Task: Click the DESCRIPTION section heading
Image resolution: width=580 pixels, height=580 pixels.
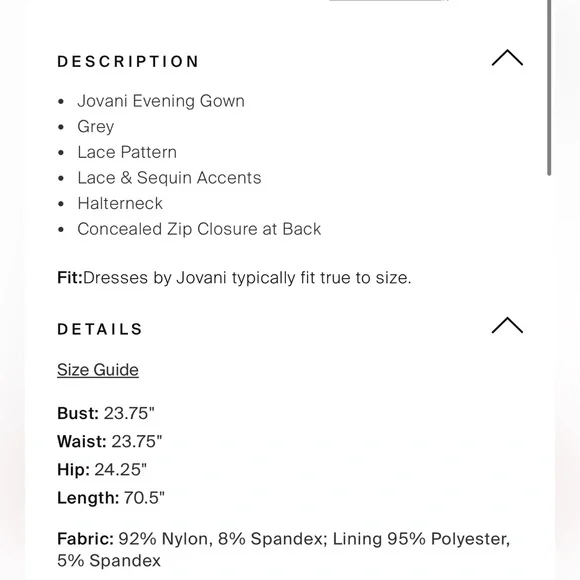Action: (128, 61)
